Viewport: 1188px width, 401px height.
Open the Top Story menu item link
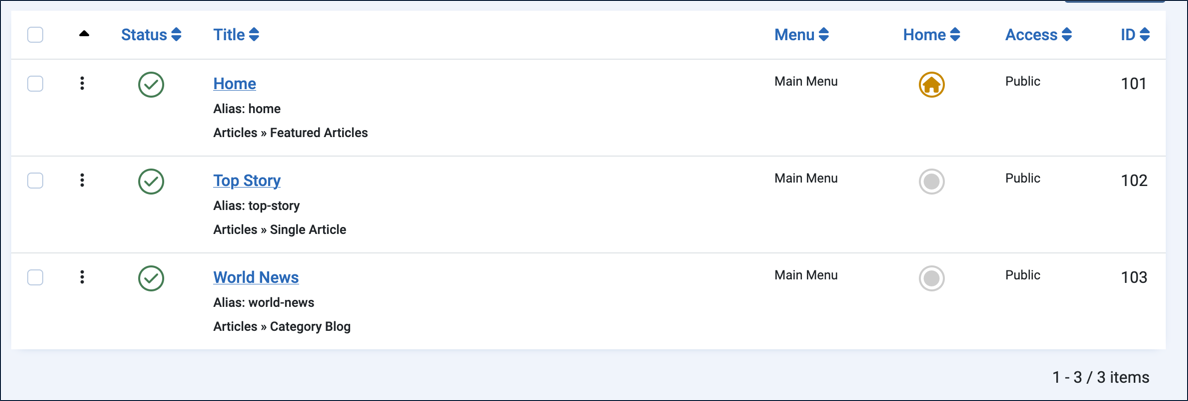point(247,180)
